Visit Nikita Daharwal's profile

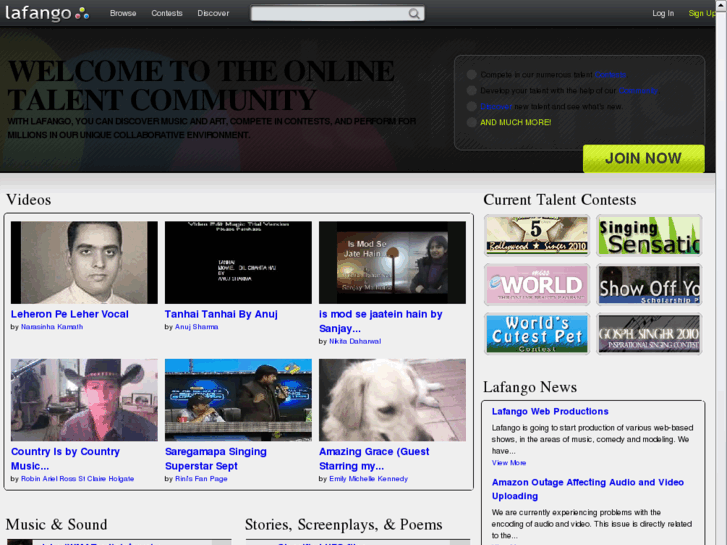click(x=355, y=341)
